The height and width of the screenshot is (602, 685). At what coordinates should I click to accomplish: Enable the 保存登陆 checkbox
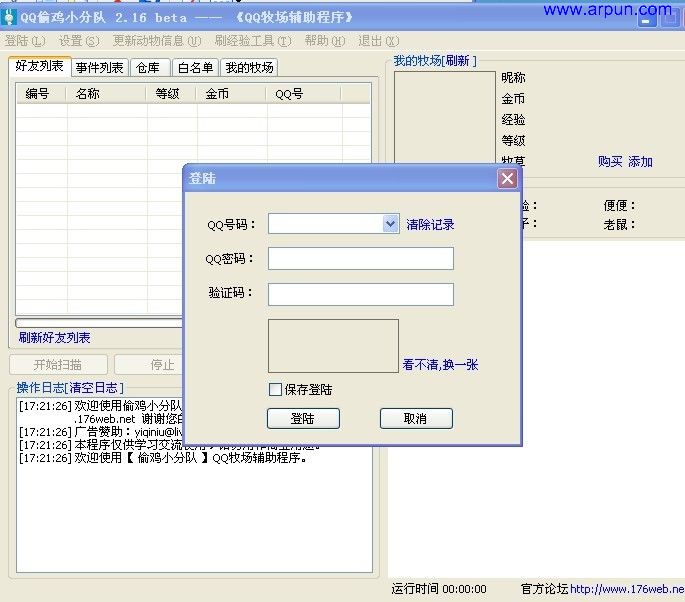tap(275, 389)
